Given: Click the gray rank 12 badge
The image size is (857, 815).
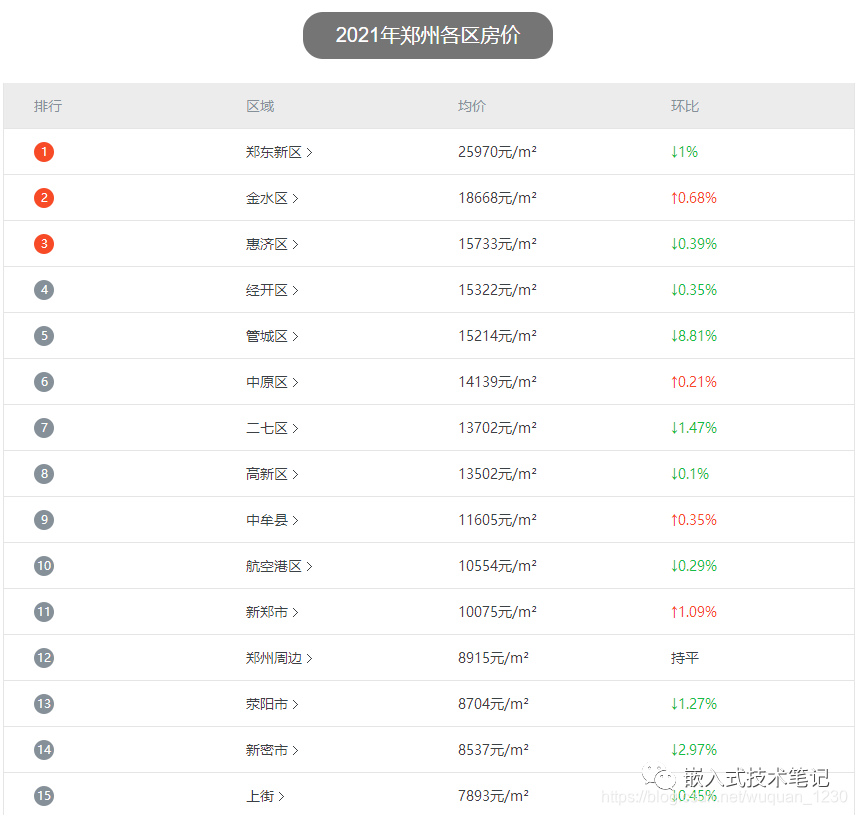Looking at the screenshot, I should click(x=44, y=657).
